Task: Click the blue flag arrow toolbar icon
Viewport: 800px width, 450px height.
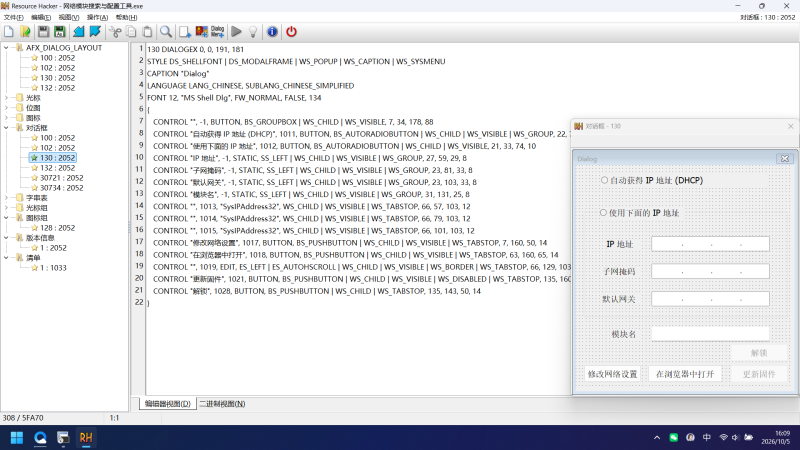Action: click(x=95, y=32)
